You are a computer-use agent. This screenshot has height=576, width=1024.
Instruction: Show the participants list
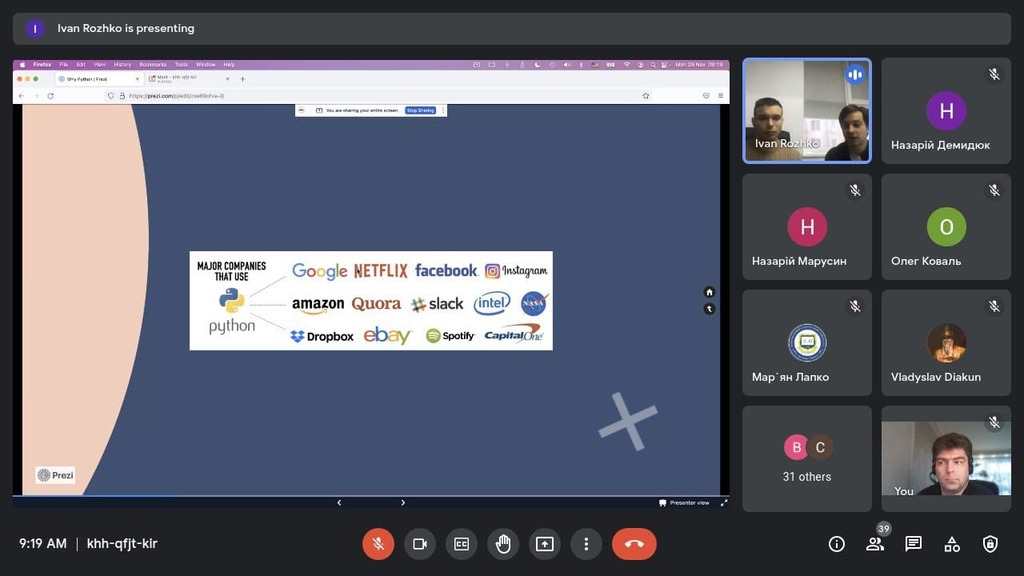click(875, 544)
